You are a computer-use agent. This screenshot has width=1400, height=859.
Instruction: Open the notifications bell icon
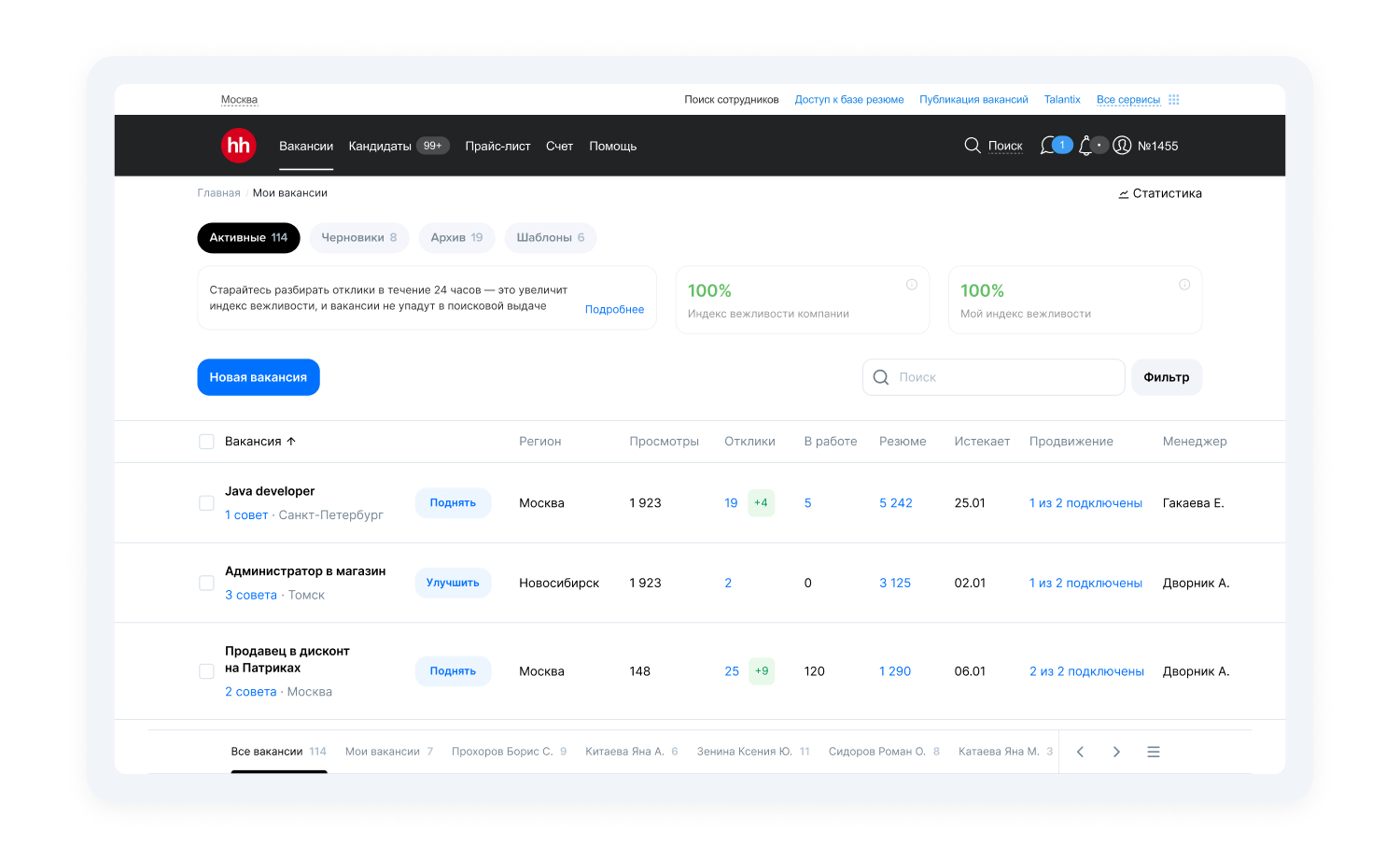(x=1085, y=146)
